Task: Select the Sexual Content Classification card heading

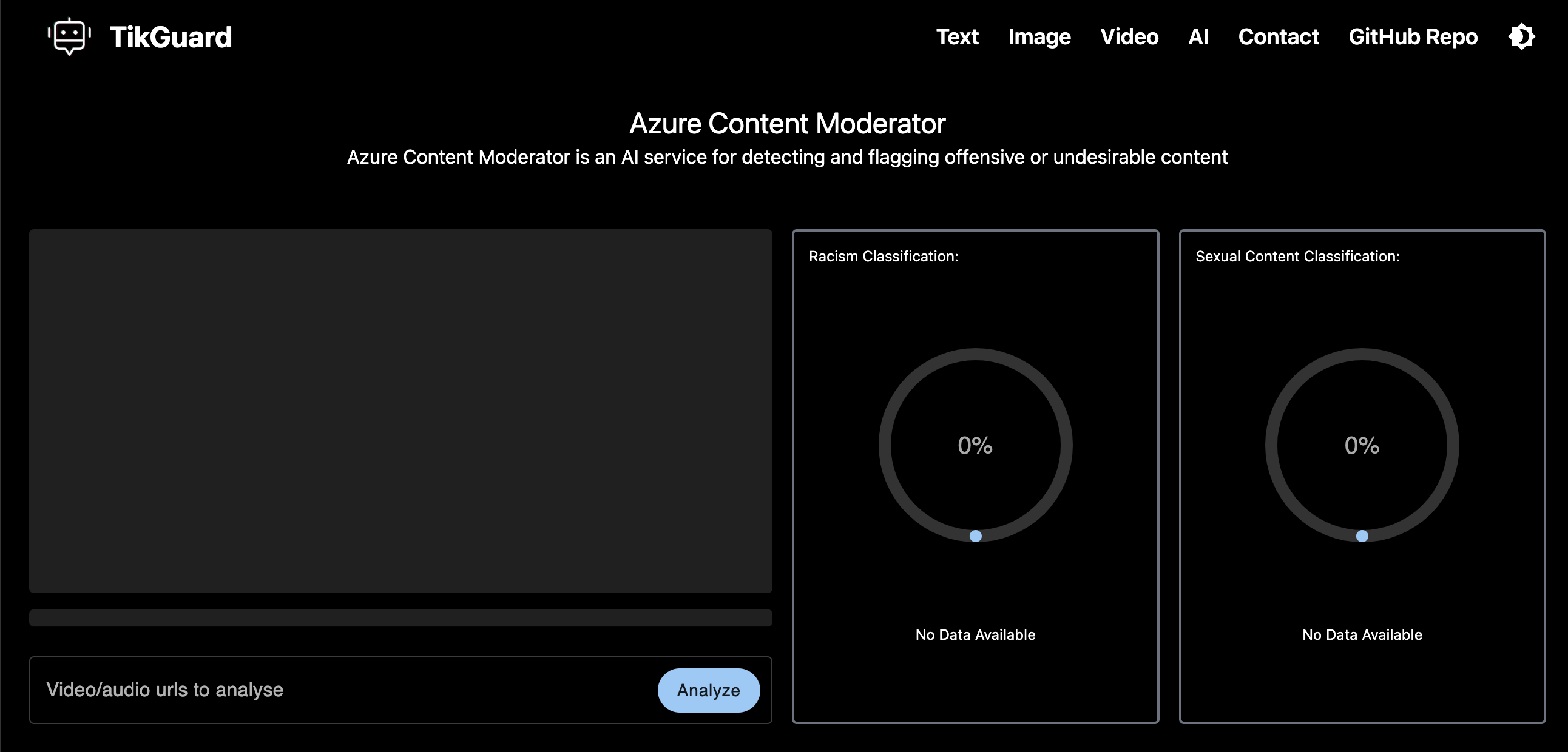Action: click(x=1297, y=256)
